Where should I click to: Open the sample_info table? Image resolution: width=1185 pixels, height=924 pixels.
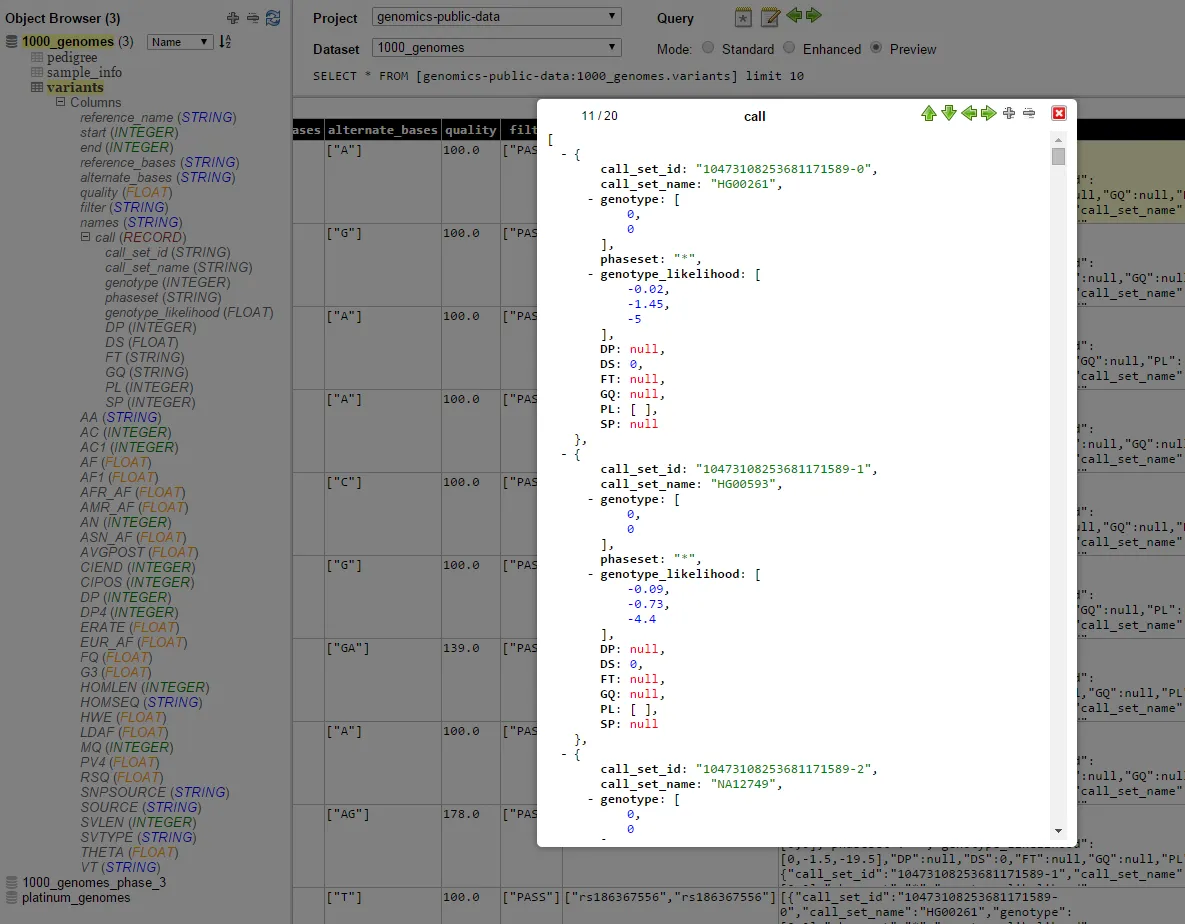84,72
